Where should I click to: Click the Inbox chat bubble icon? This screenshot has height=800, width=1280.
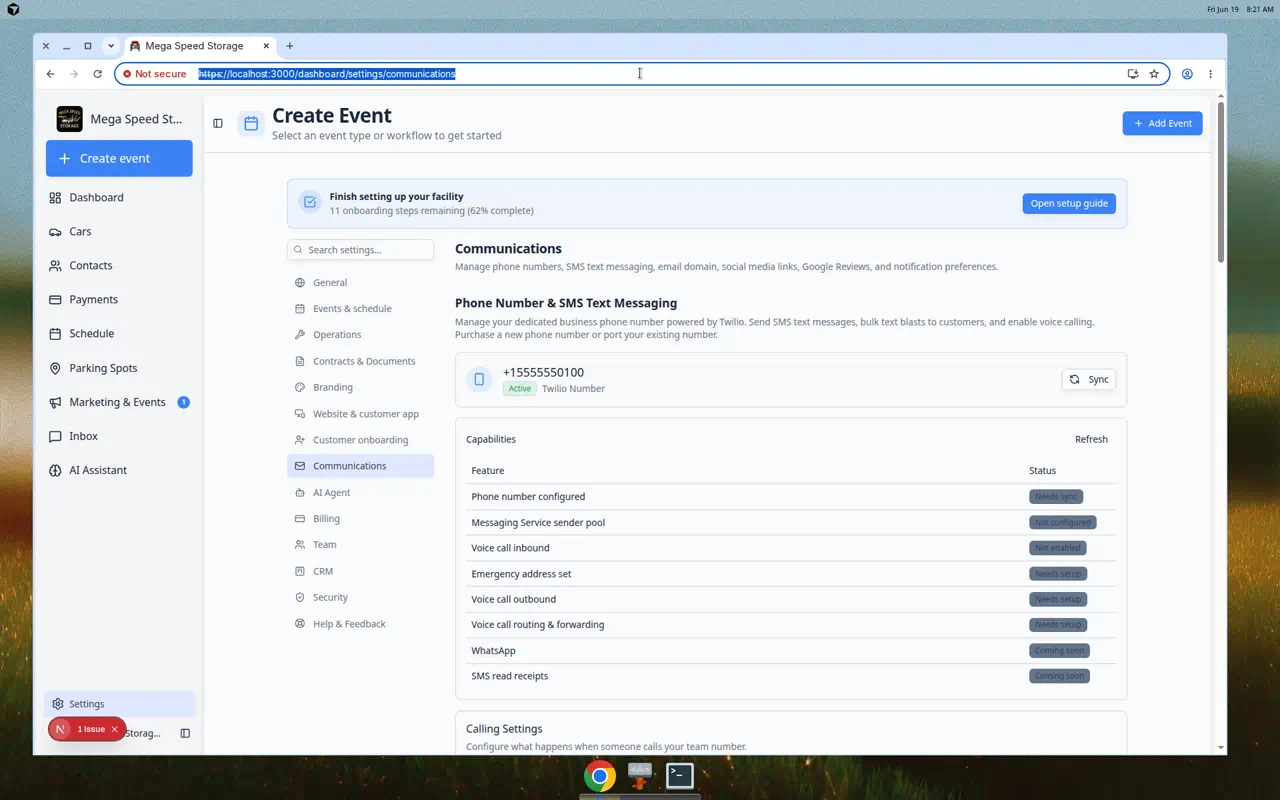[55, 436]
